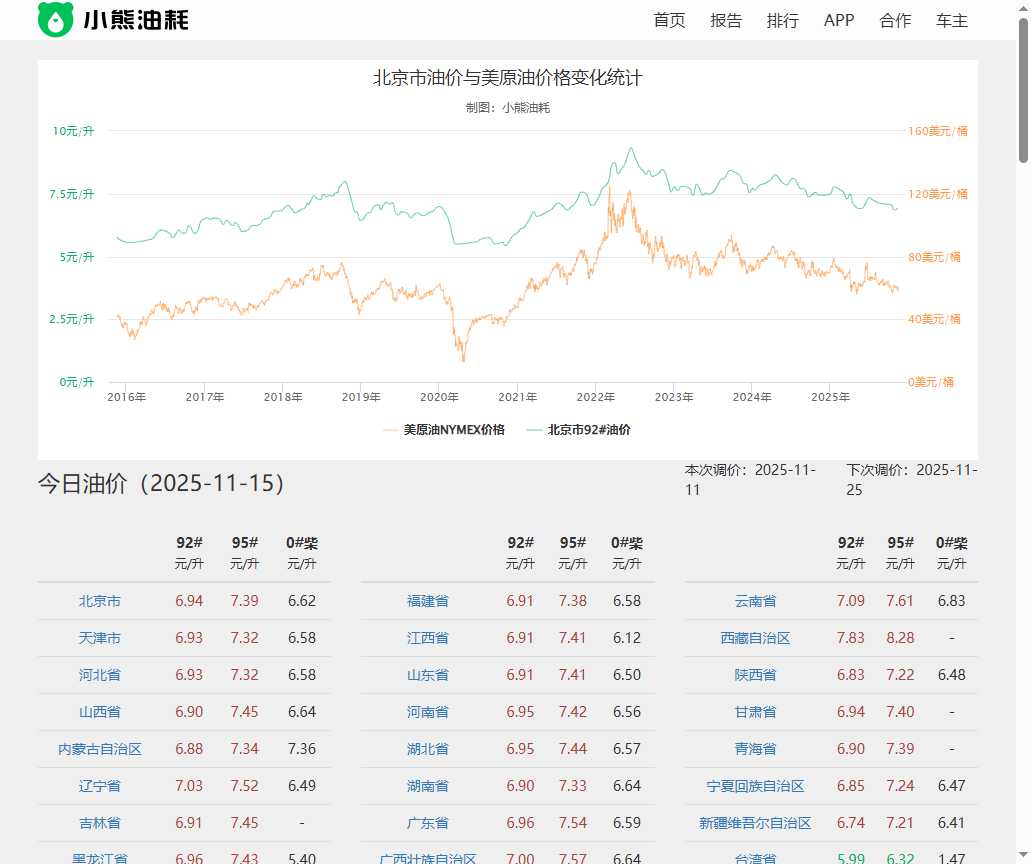Click the 2022 peak on the price chart
This screenshot has height=864, width=1031.
click(x=631, y=150)
